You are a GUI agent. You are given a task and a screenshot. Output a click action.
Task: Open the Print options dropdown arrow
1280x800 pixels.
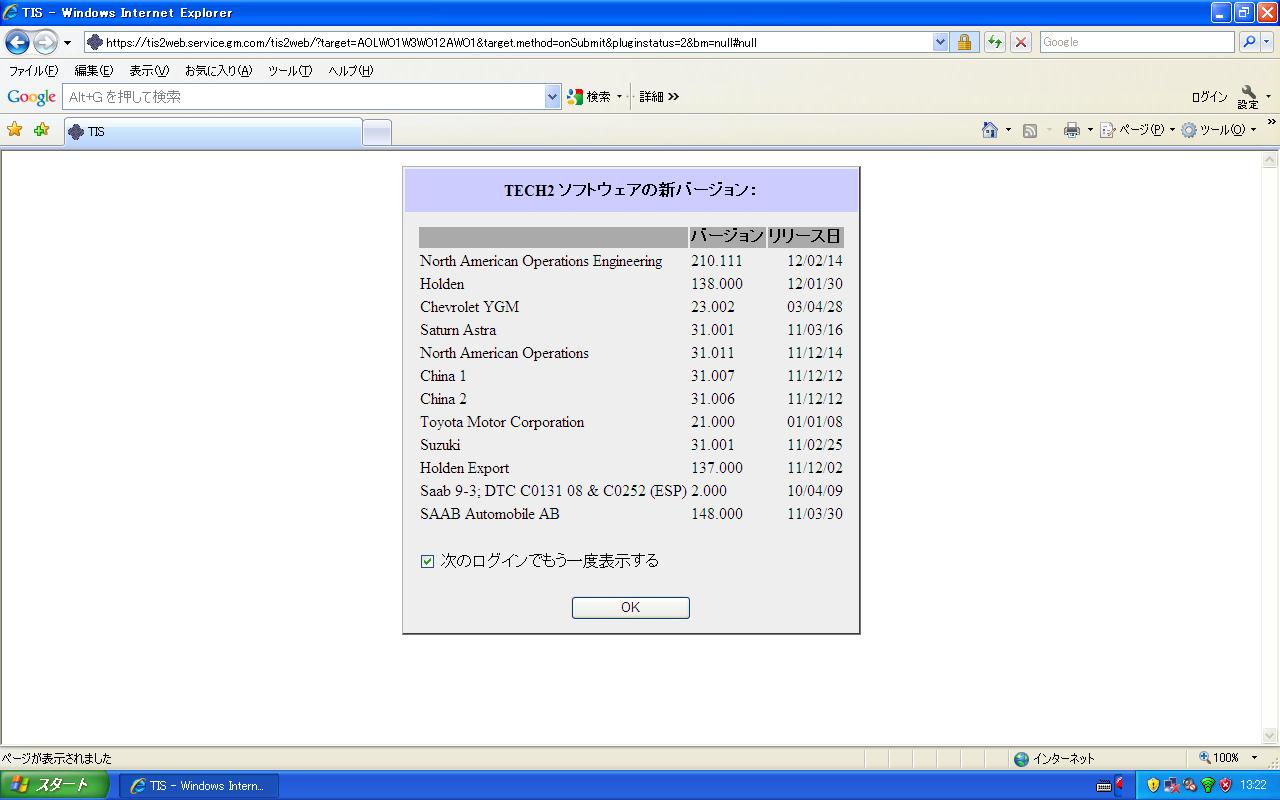pyautogui.click(x=1090, y=130)
